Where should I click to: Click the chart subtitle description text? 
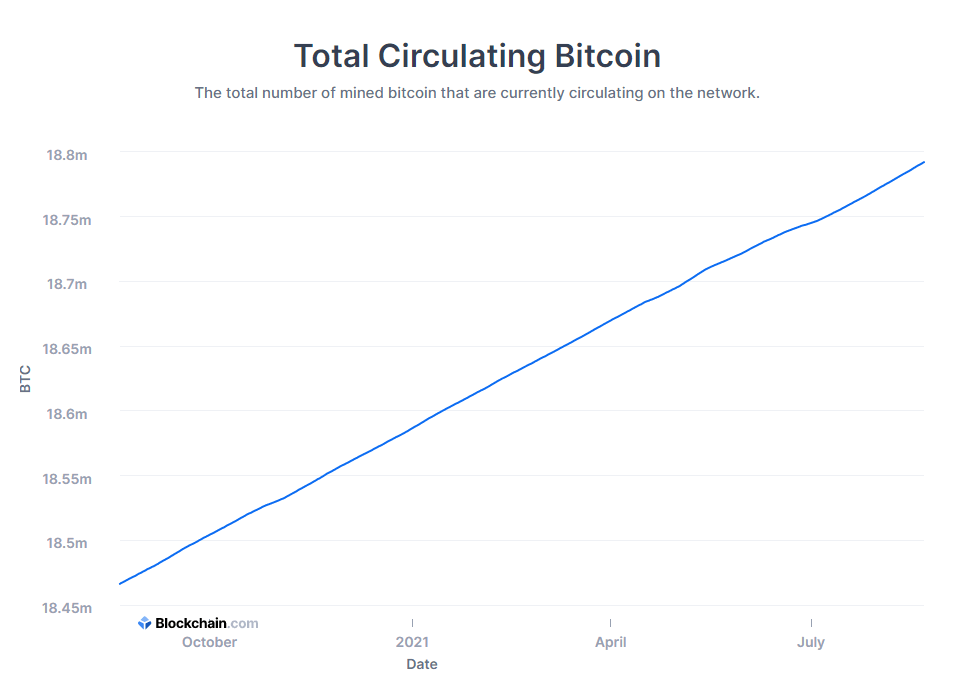(477, 93)
